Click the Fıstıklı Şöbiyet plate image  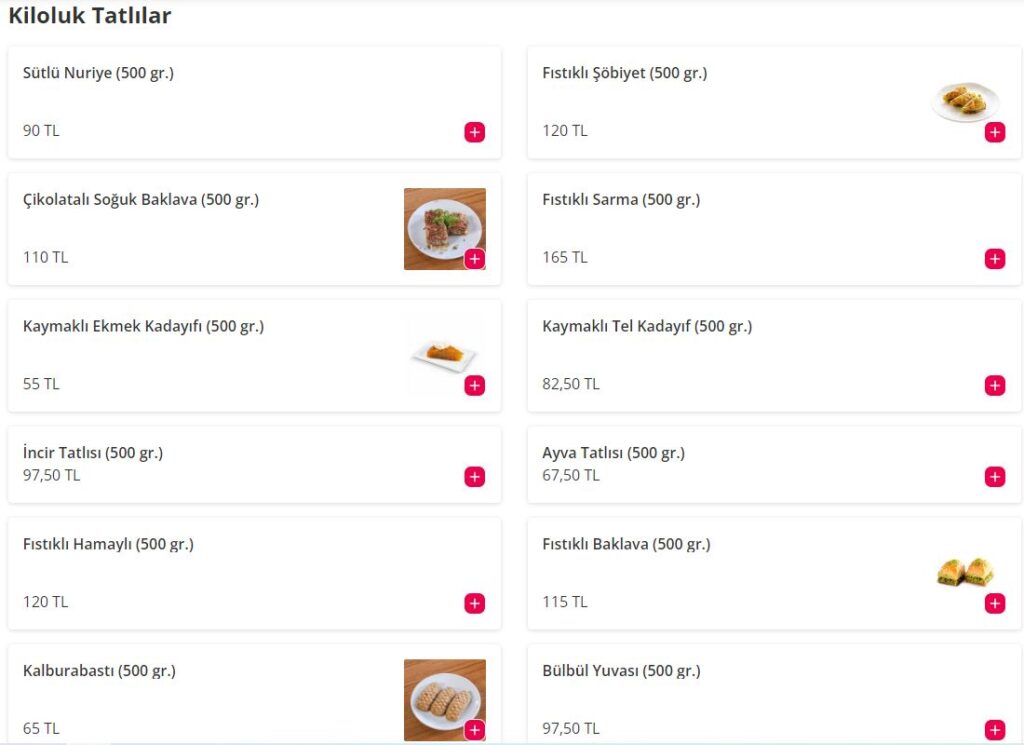(963, 101)
